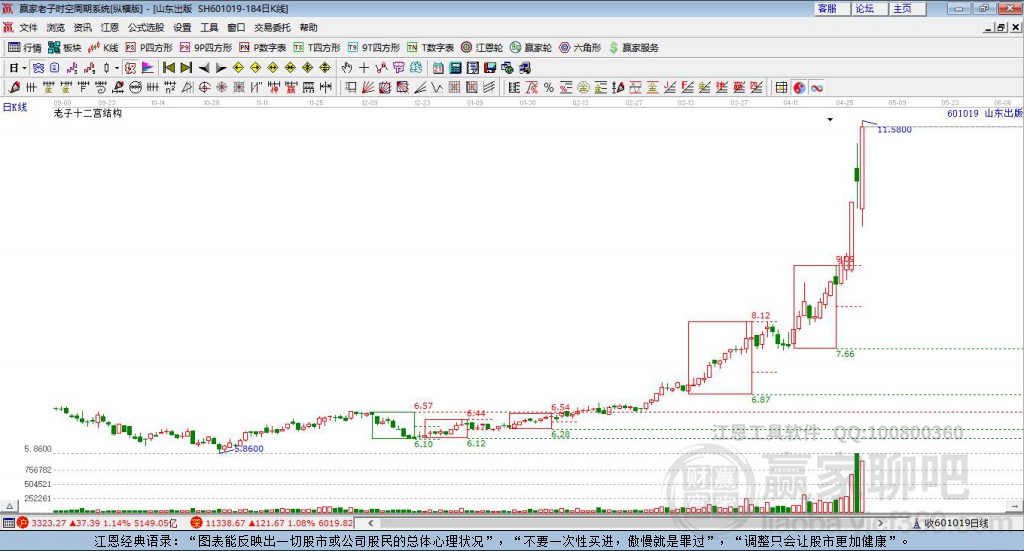Click the 601019 山东出版 stock label
Screen dimensions: 1024x551
[x=985, y=113]
